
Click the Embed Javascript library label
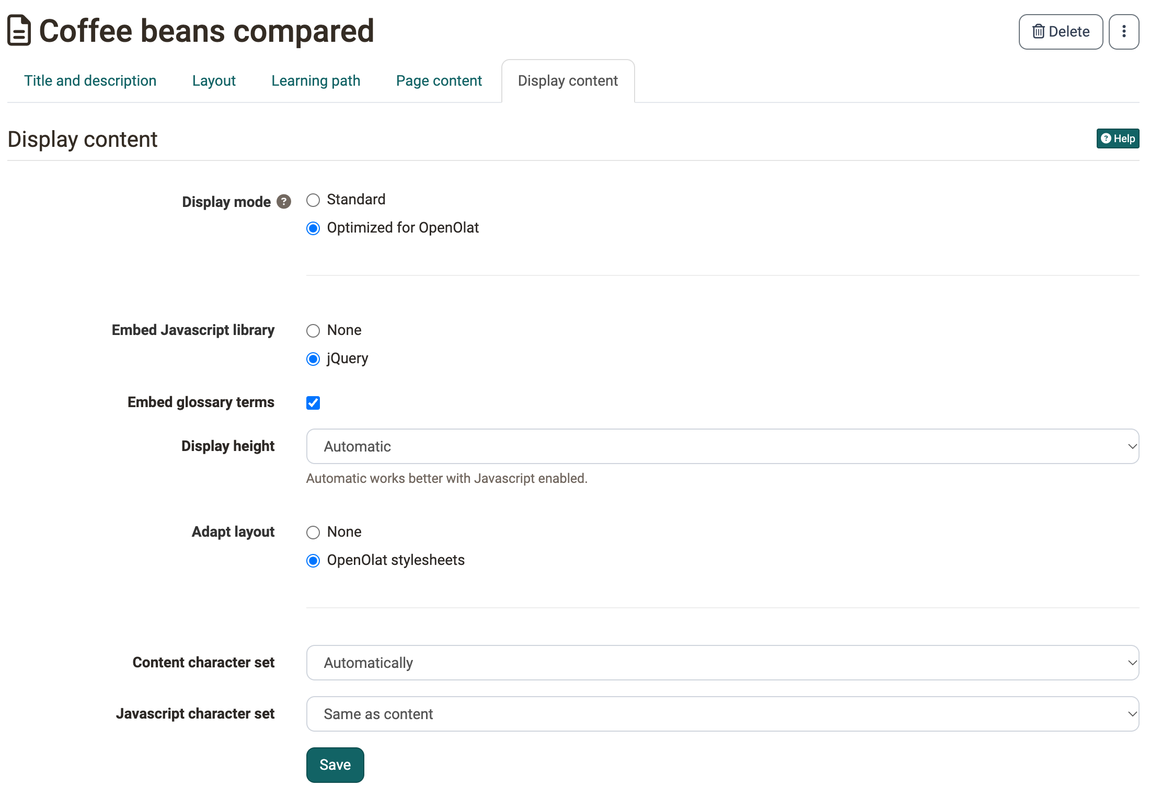click(x=193, y=330)
